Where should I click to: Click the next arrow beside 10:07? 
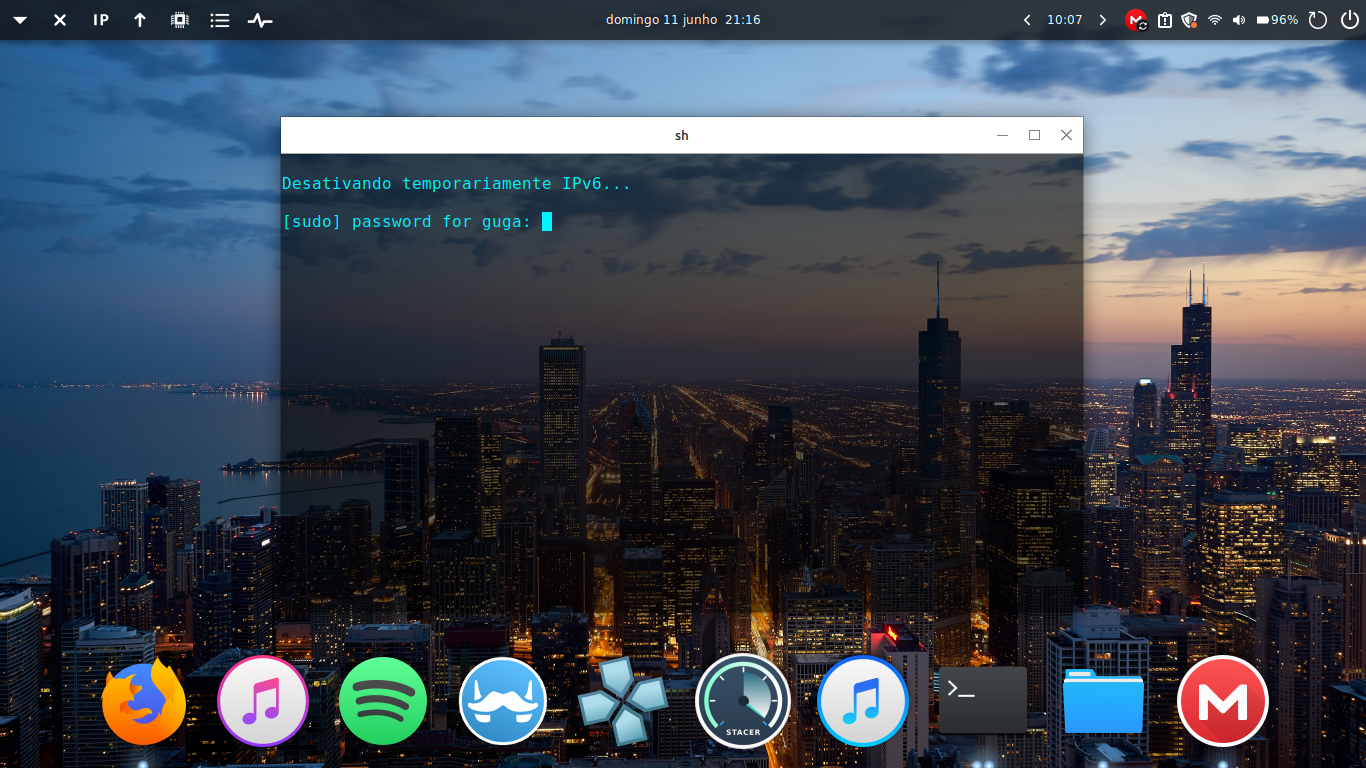pos(1102,20)
